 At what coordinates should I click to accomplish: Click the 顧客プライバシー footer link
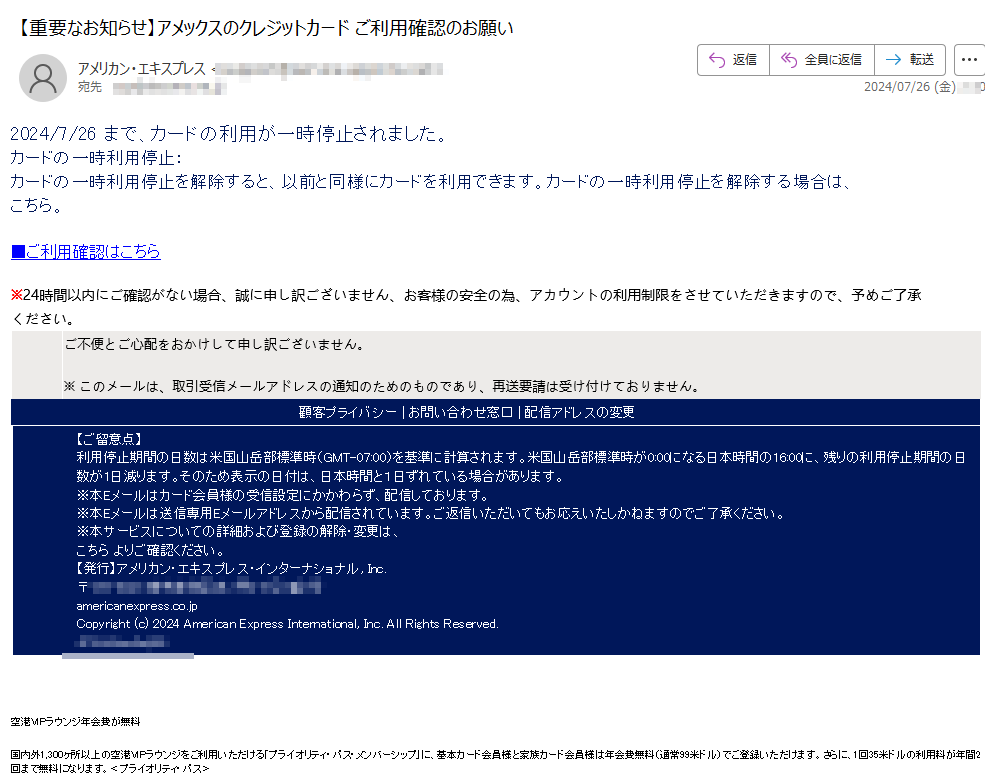(x=348, y=412)
